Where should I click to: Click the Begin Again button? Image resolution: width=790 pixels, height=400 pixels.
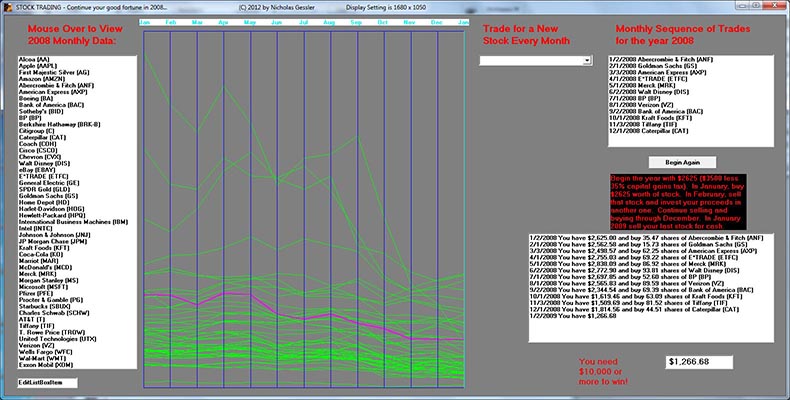(x=682, y=162)
